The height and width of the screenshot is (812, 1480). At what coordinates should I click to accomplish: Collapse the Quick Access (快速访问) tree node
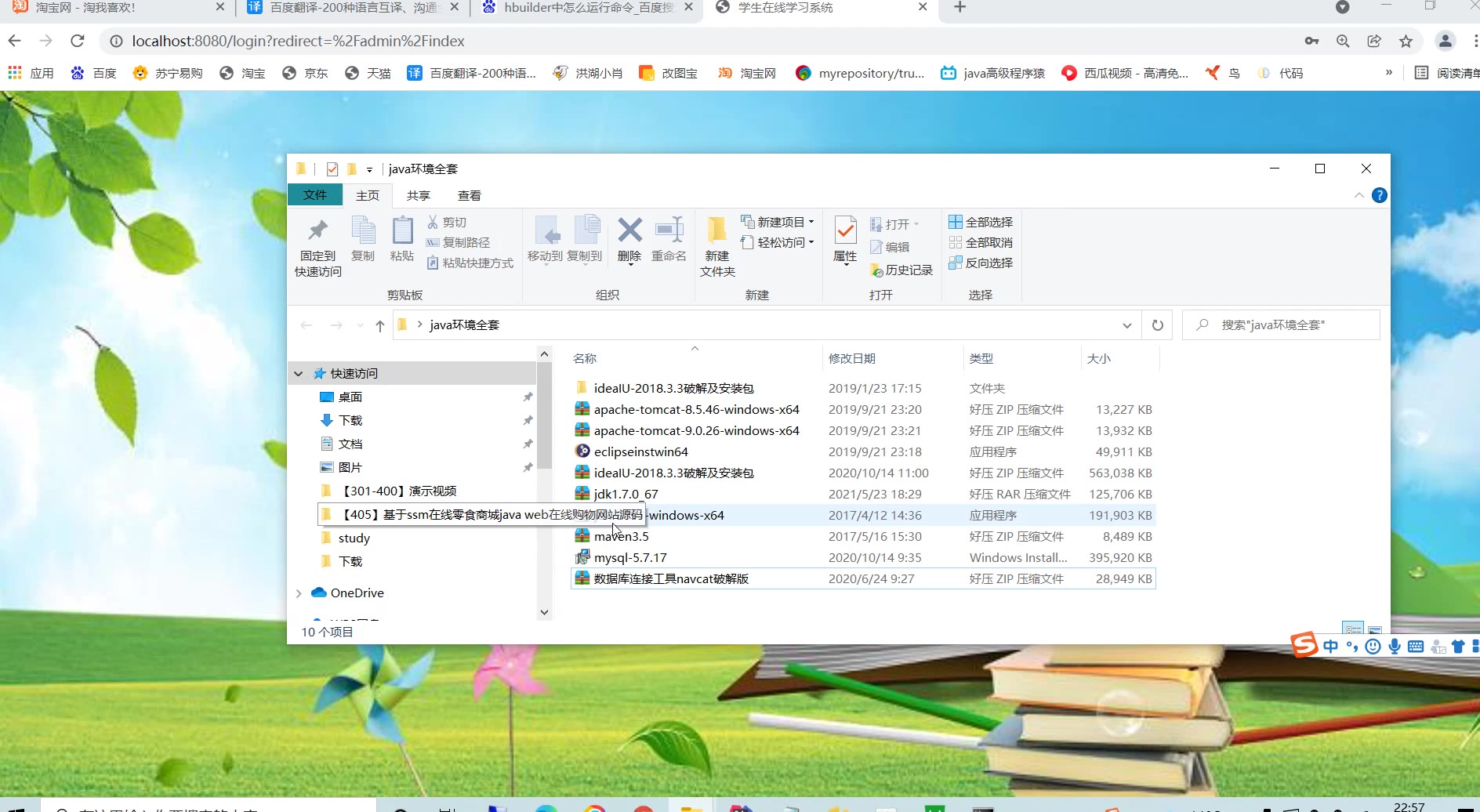(x=299, y=374)
